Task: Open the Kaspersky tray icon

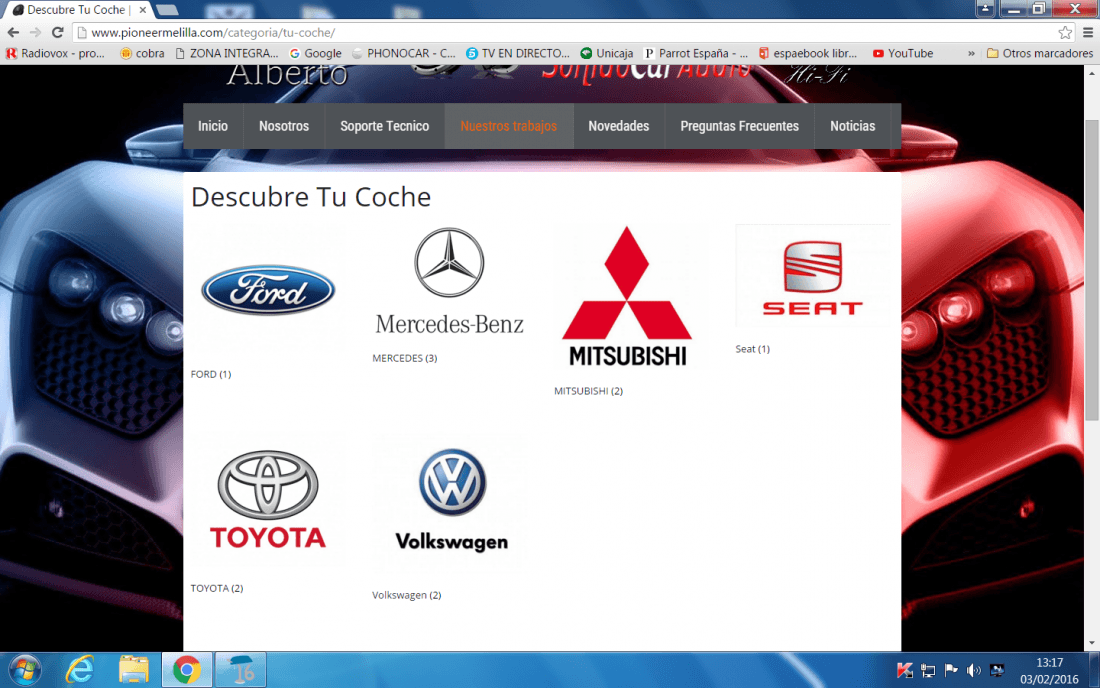Action: pyautogui.click(x=905, y=670)
